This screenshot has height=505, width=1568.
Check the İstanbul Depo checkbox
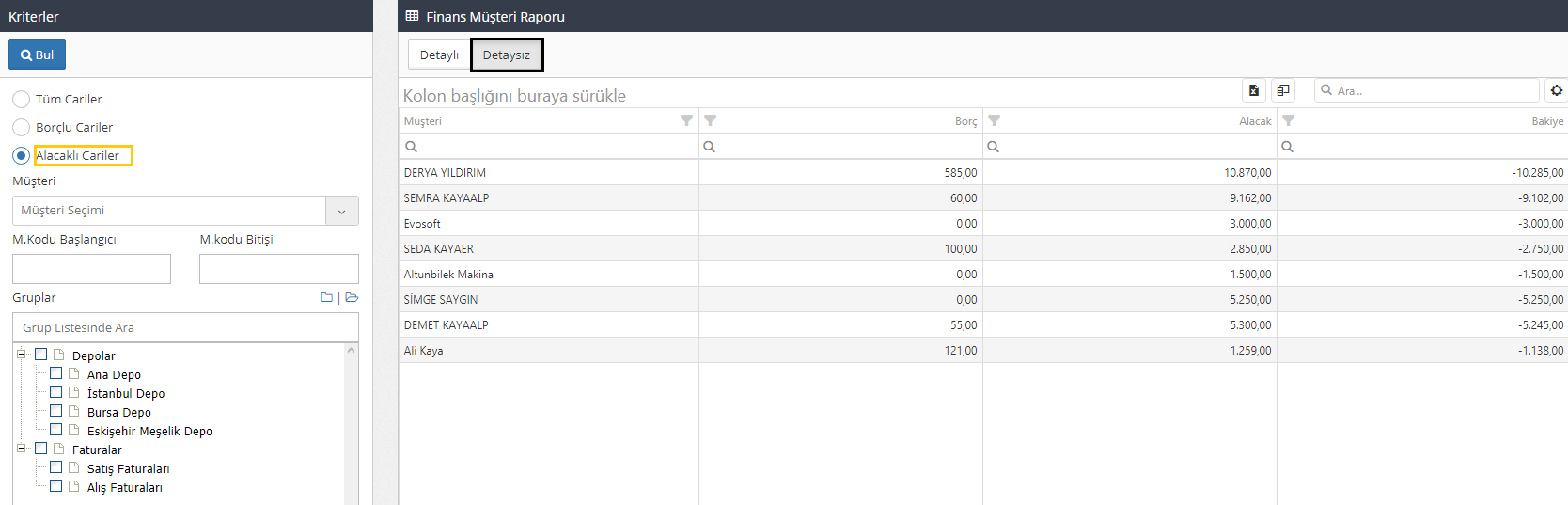tap(56, 392)
